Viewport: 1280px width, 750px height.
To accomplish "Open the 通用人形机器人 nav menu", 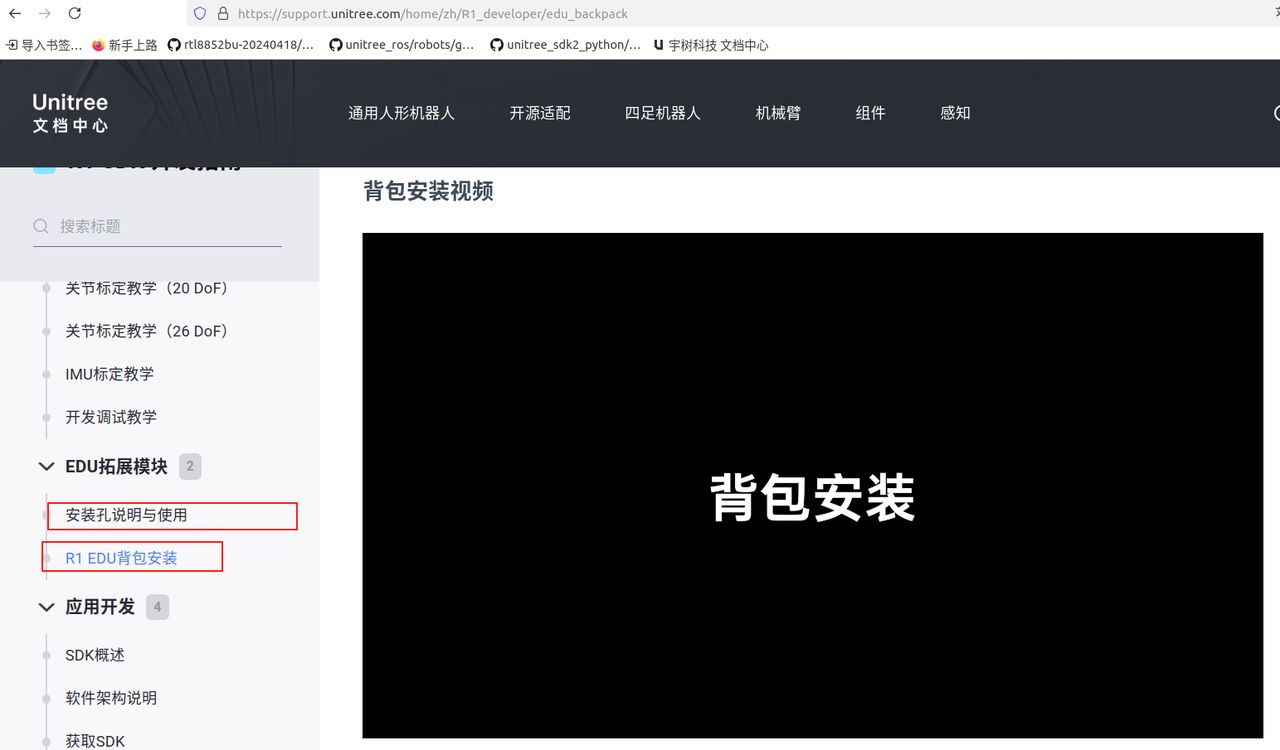I will point(401,113).
